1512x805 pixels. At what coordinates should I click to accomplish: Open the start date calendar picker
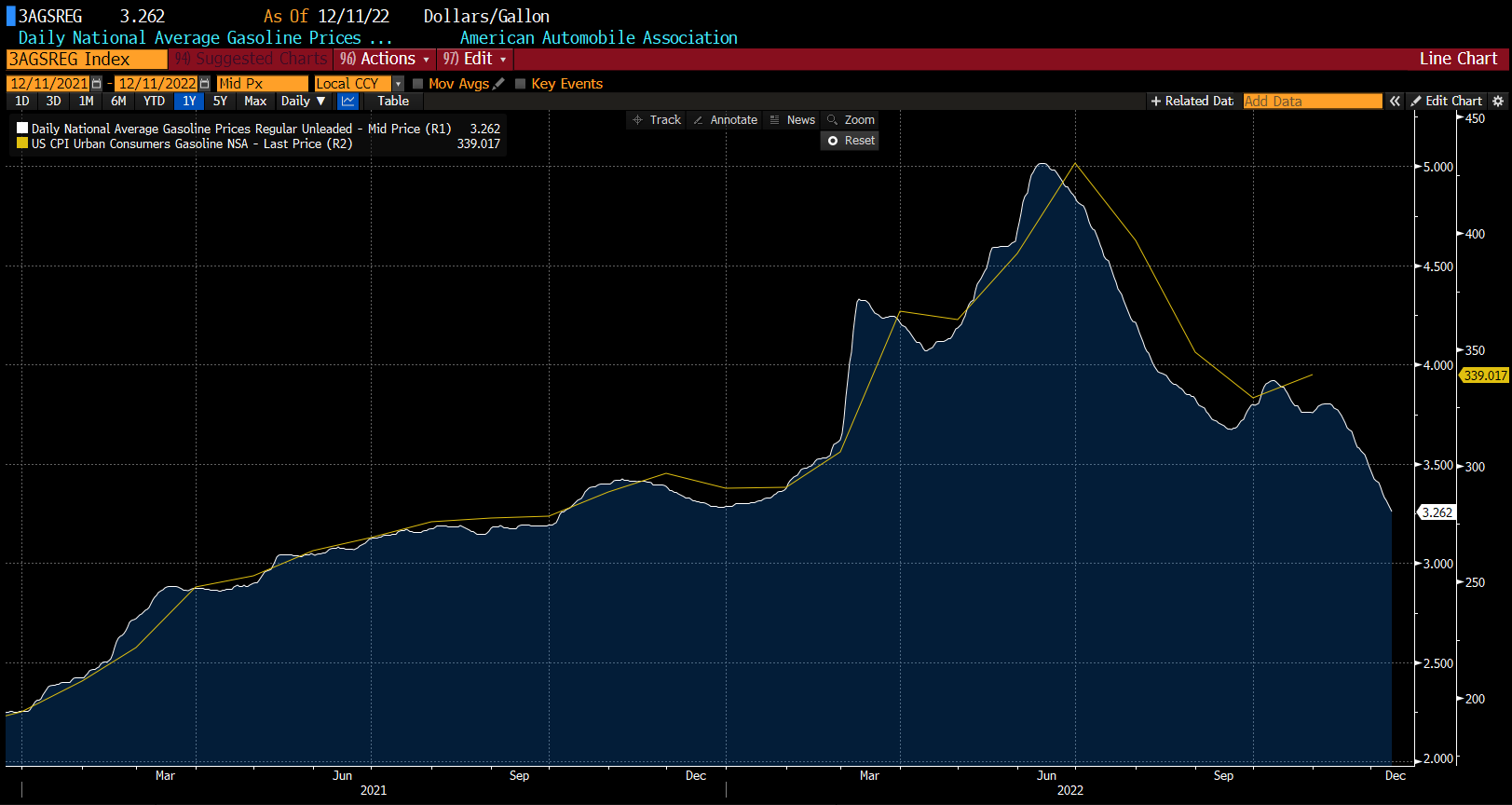coord(96,84)
